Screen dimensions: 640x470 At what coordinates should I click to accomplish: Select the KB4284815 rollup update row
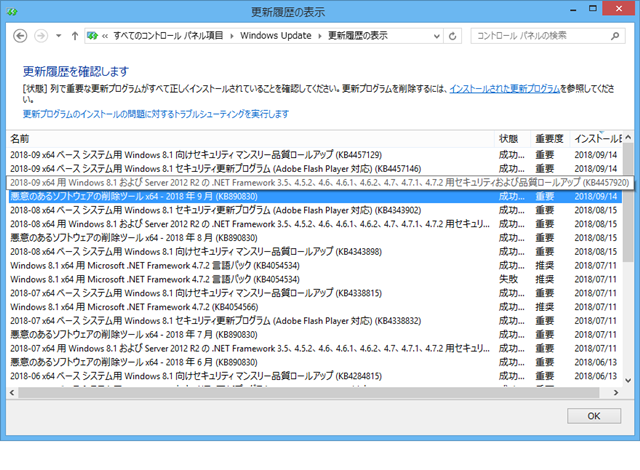pos(315,376)
